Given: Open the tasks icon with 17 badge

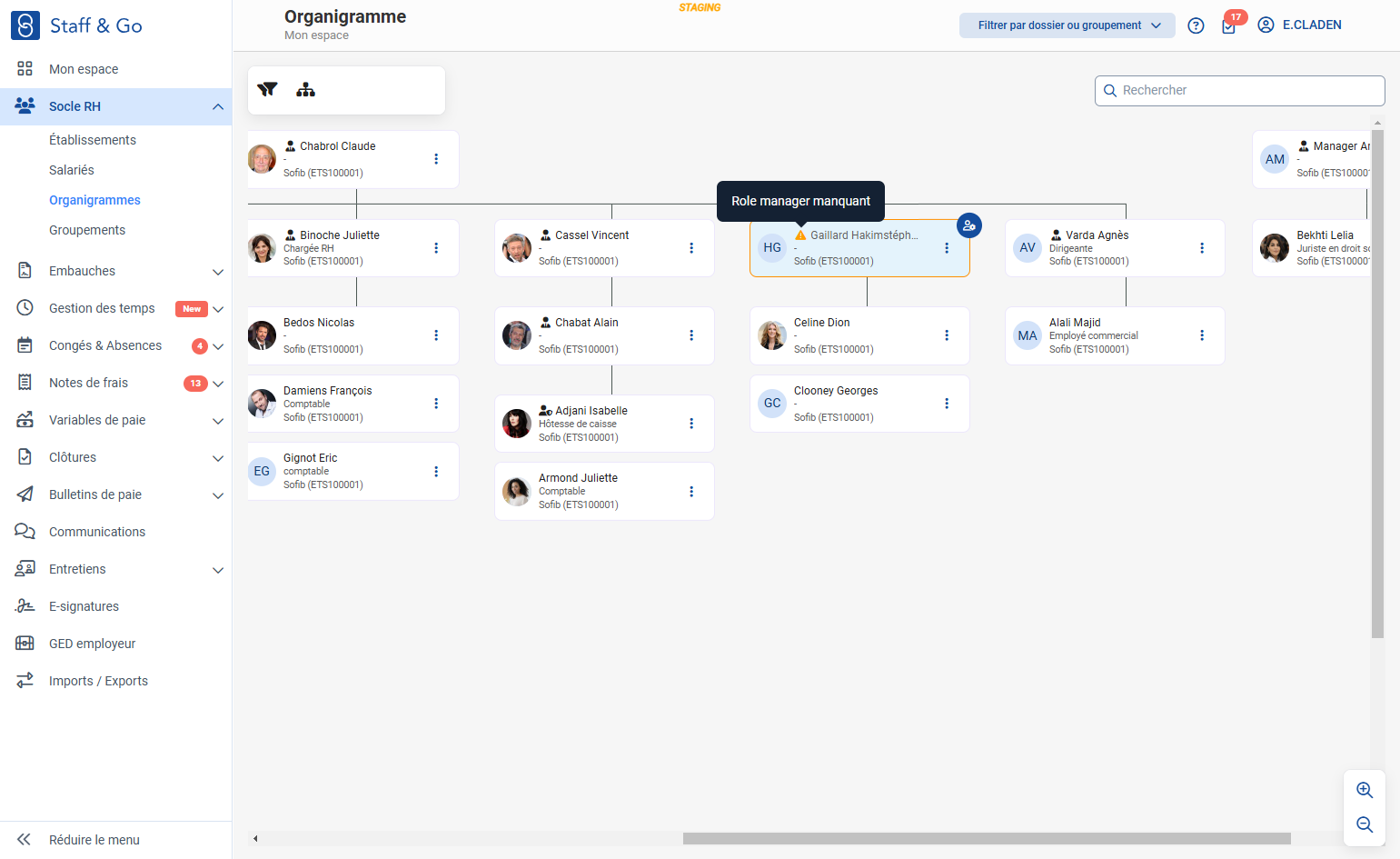Looking at the screenshot, I should tap(1229, 25).
